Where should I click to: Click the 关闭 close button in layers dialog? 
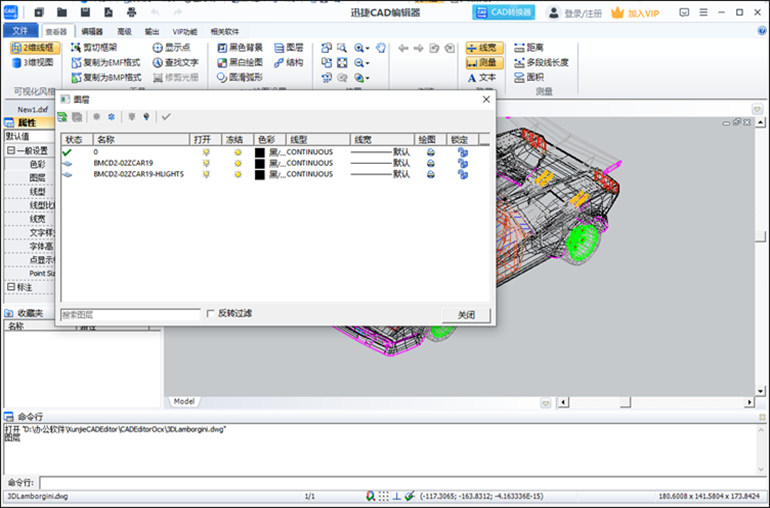point(466,315)
